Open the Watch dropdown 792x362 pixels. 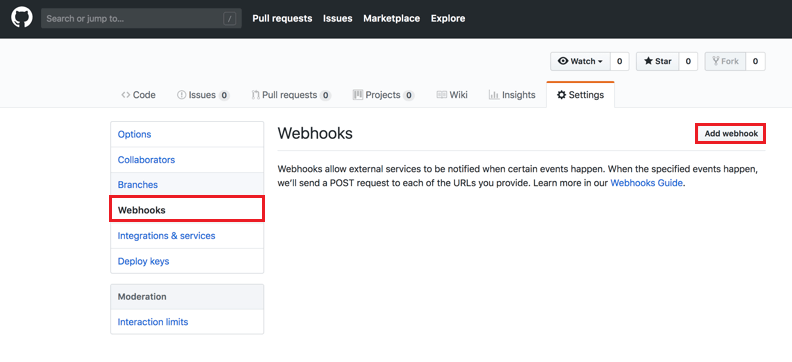tap(580, 62)
